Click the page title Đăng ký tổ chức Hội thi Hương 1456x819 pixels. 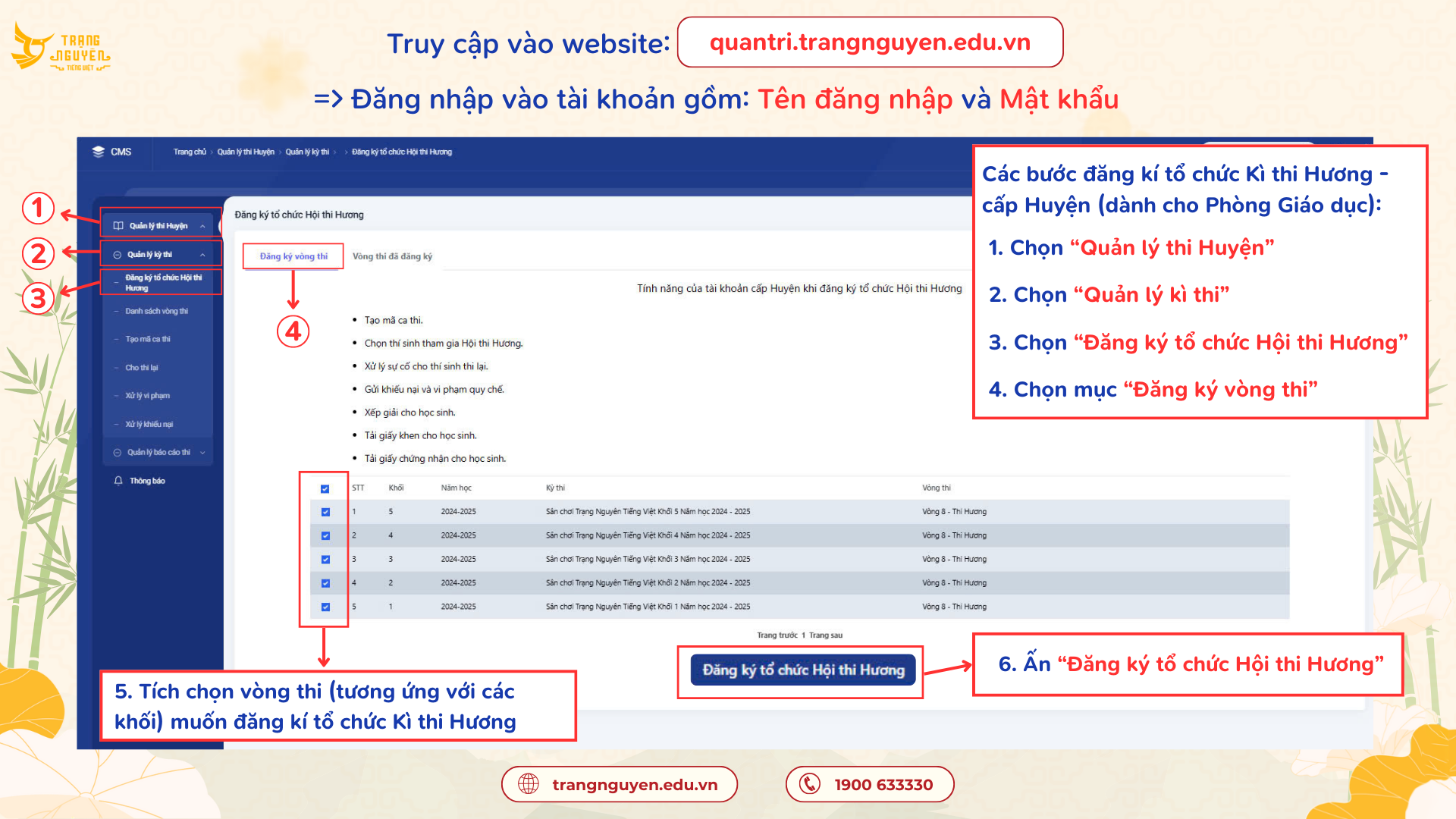(x=299, y=215)
